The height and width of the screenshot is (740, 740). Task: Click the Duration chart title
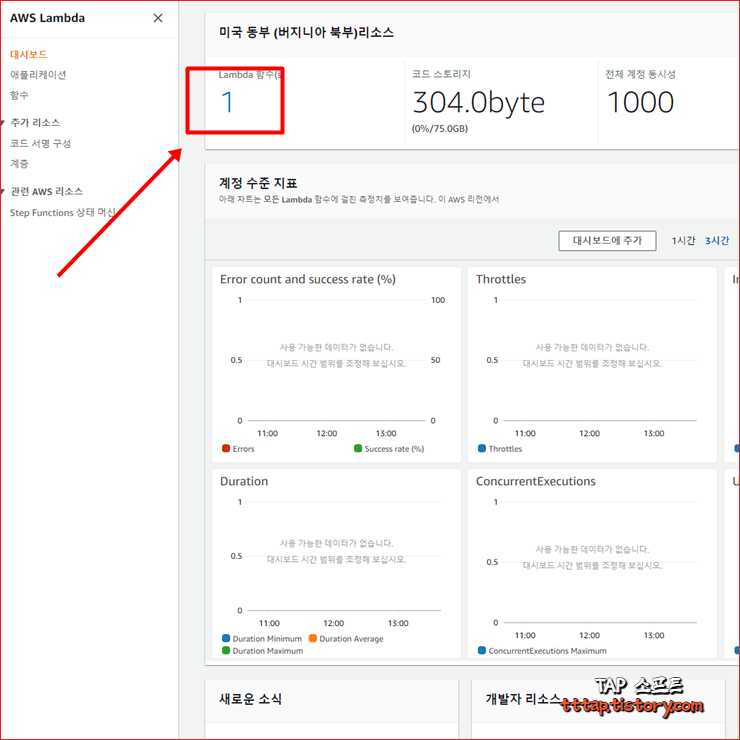pyautogui.click(x=244, y=481)
